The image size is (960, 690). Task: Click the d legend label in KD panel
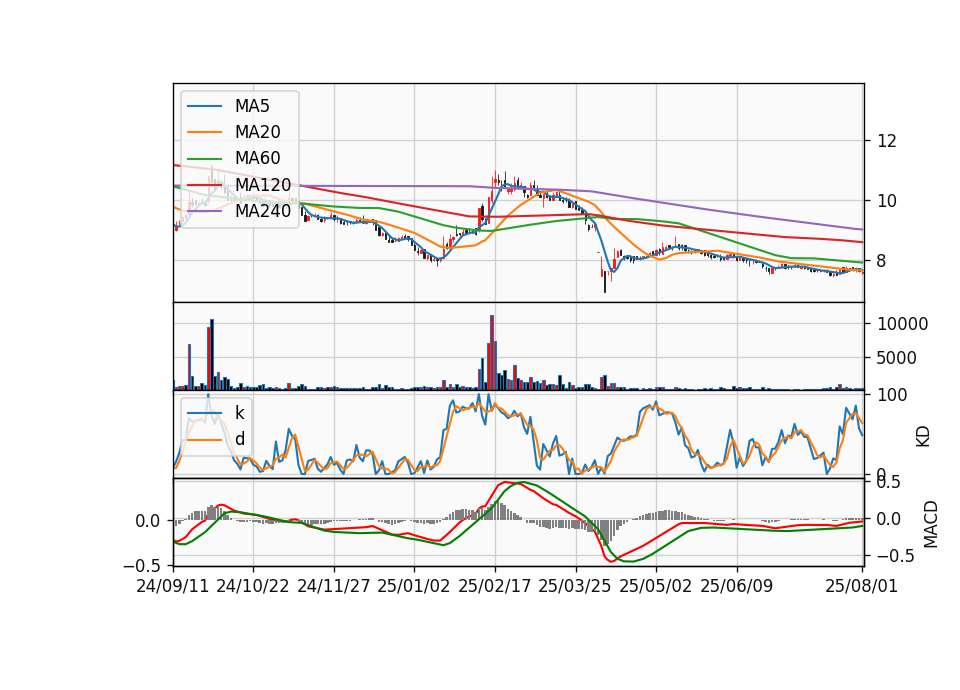click(x=239, y=439)
